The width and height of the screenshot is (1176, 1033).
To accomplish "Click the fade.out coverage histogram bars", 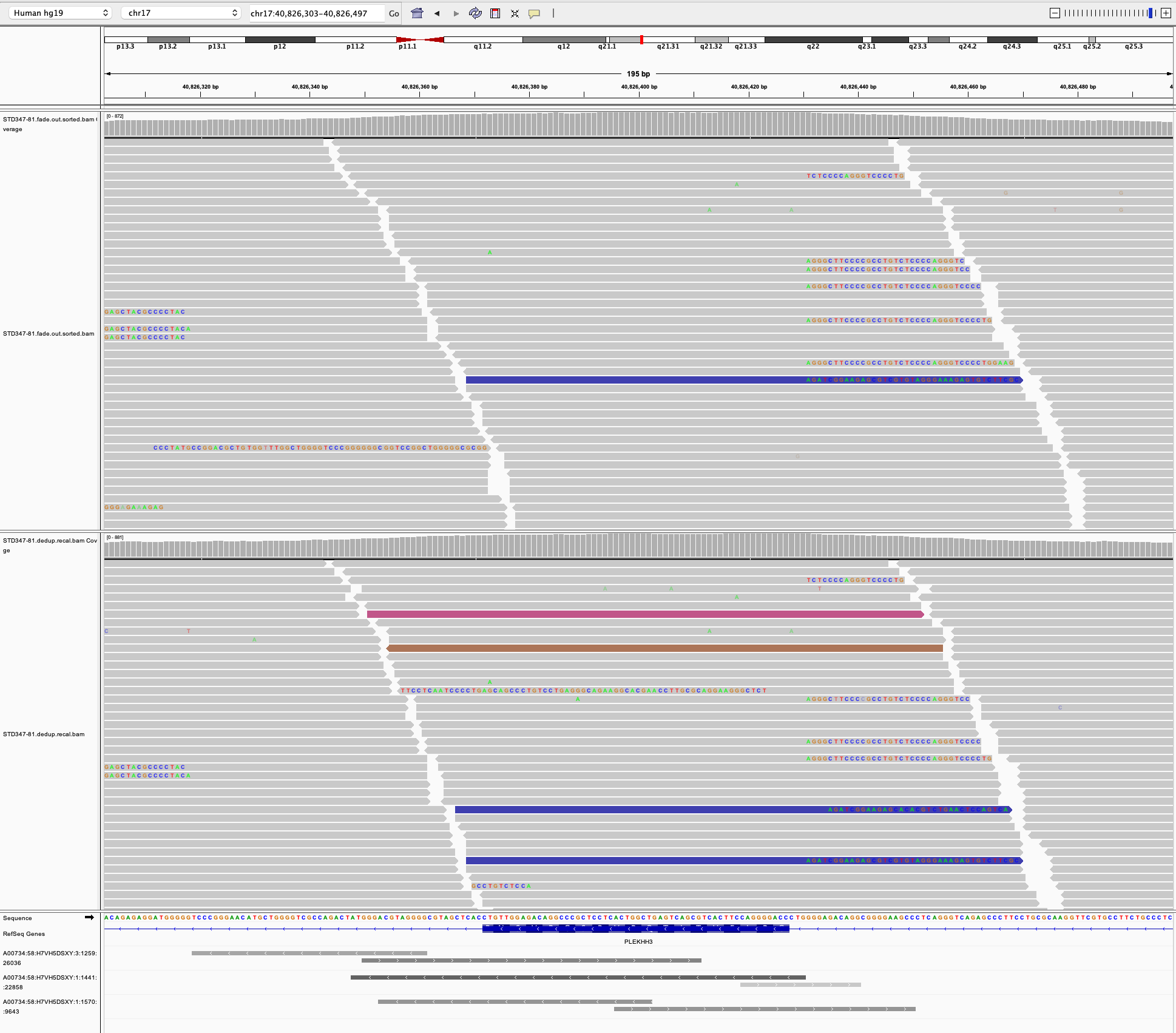I will click(x=638, y=124).
